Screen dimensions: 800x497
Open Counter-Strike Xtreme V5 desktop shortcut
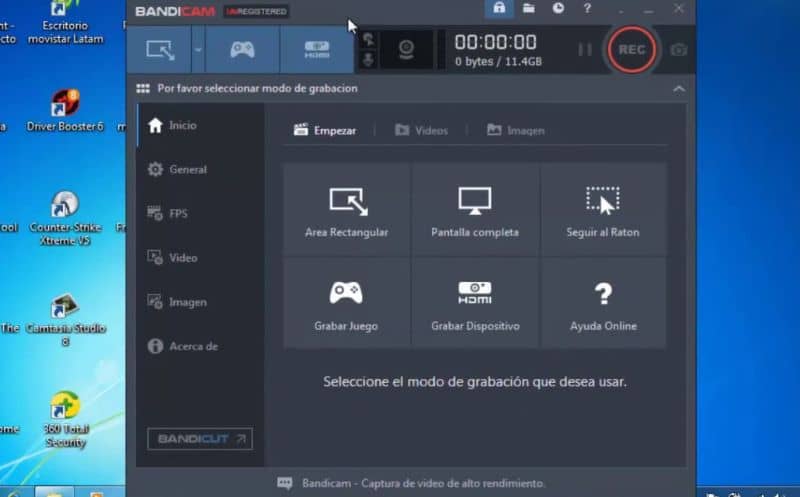65,218
